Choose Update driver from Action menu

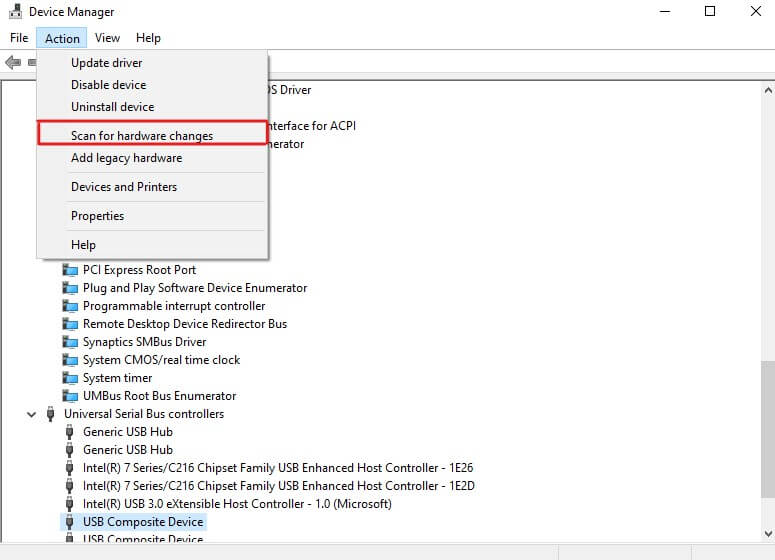pyautogui.click(x=107, y=63)
